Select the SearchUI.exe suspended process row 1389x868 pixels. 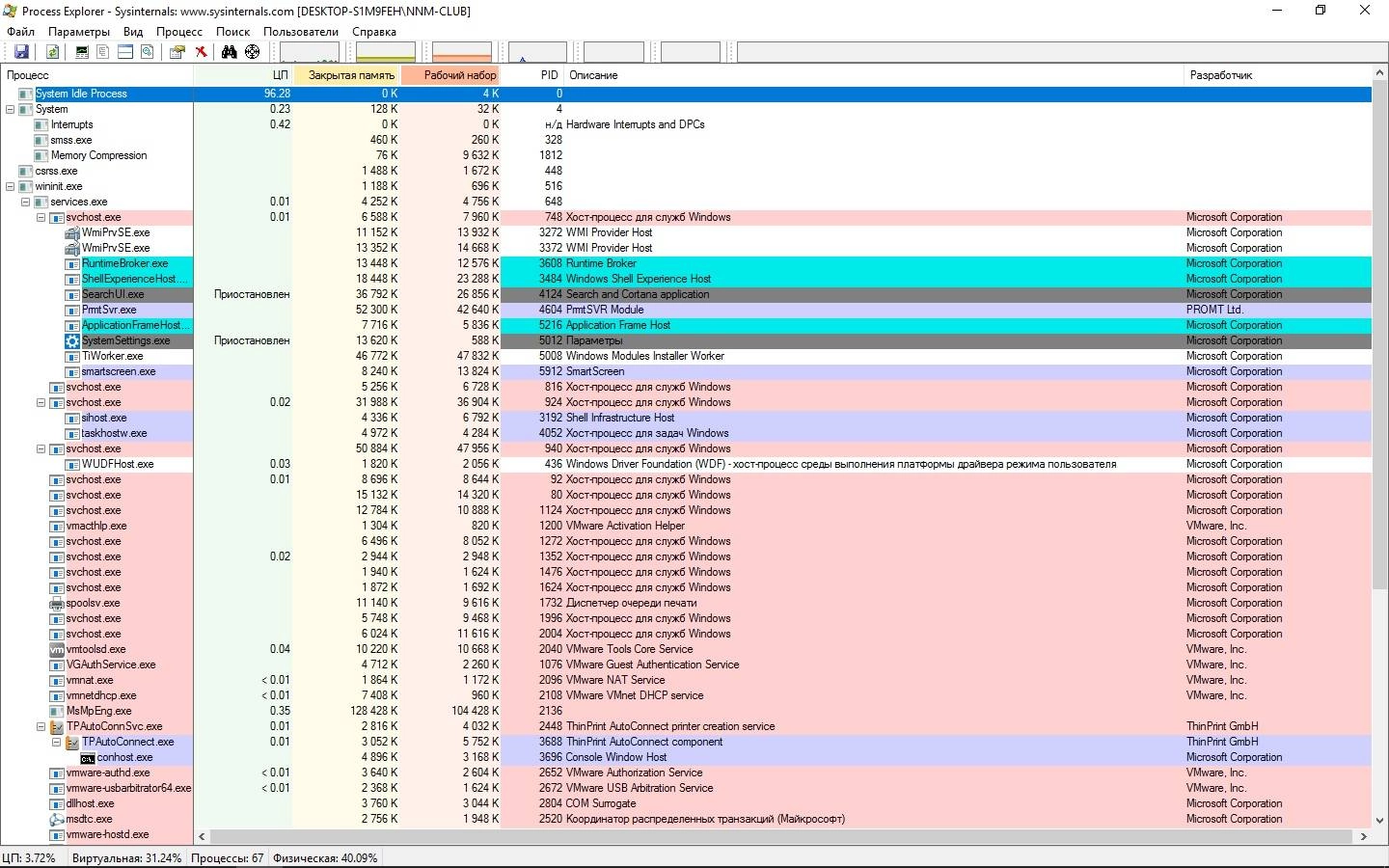686,294
